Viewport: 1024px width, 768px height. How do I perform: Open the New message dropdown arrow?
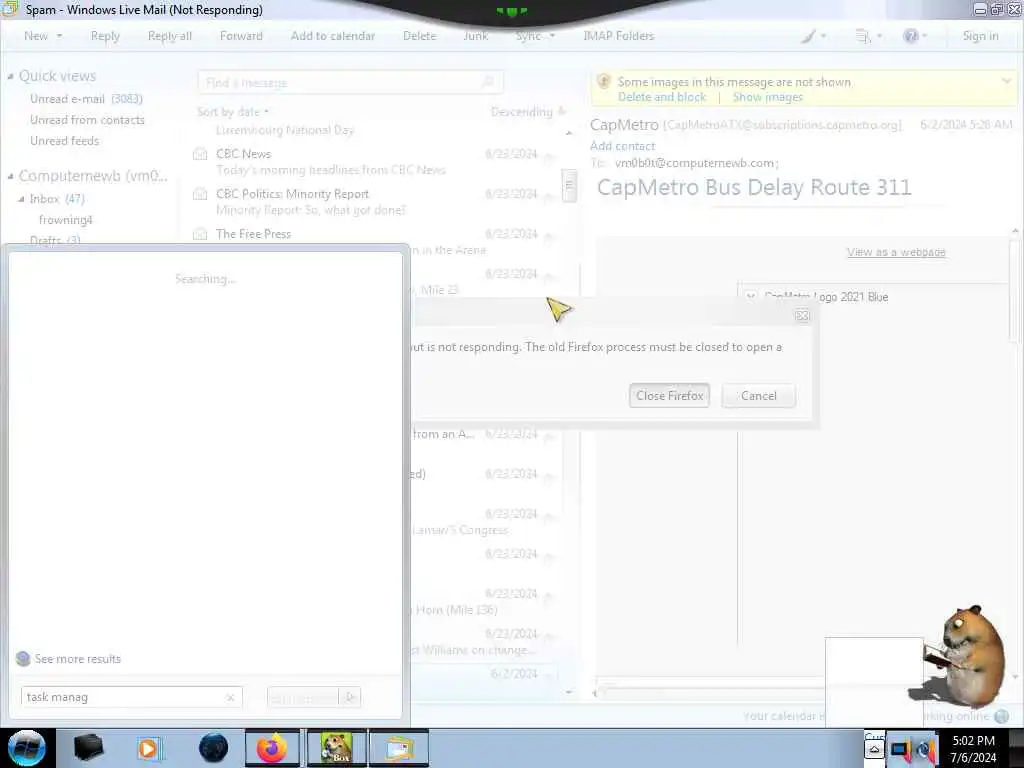(59, 36)
